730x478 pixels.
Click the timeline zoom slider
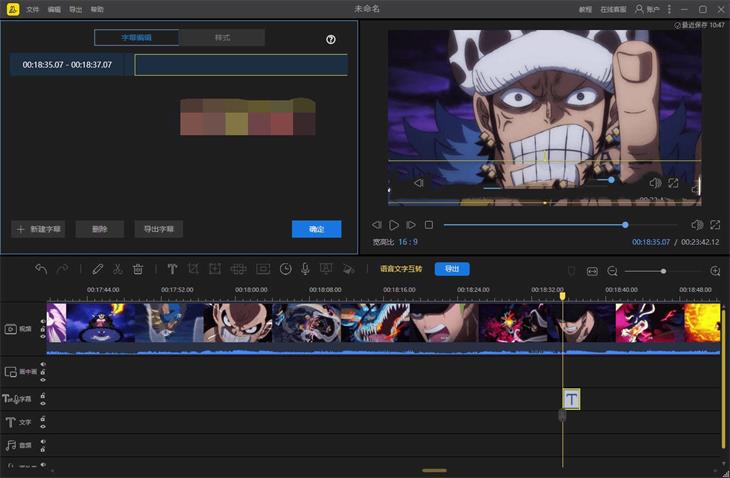664,271
